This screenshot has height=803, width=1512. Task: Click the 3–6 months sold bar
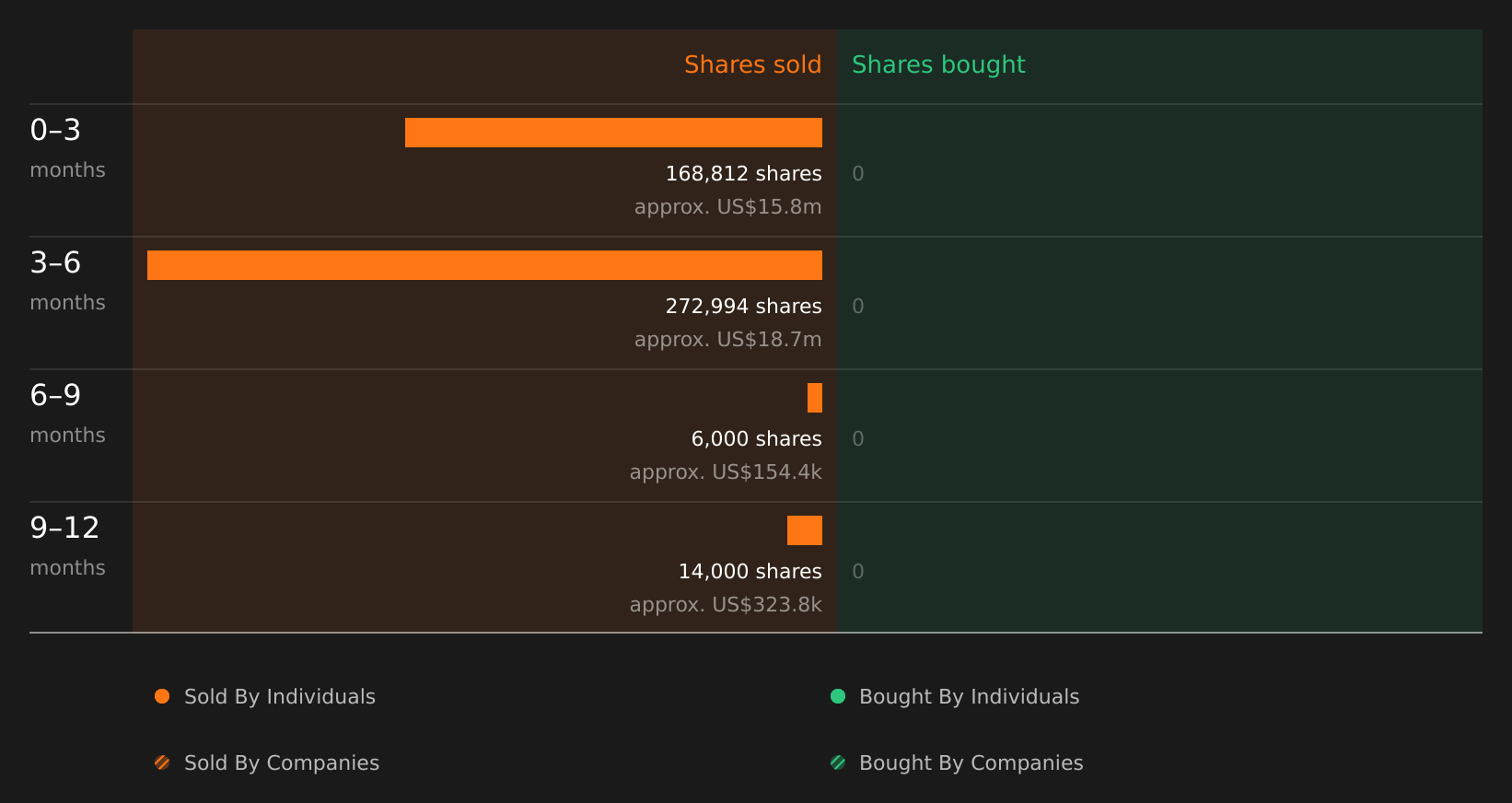(484, 265)
